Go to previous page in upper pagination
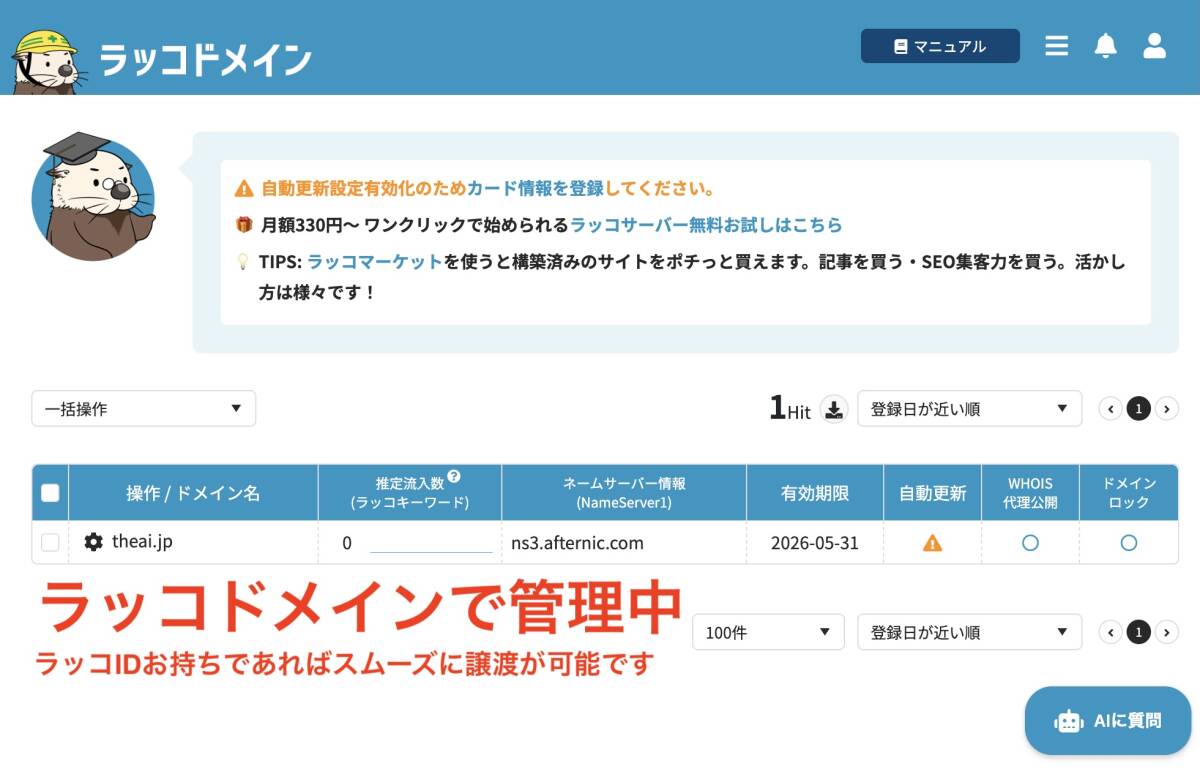Image resolution: width=1200 pixels, height=777 pixels. (x=1110, y=408)
